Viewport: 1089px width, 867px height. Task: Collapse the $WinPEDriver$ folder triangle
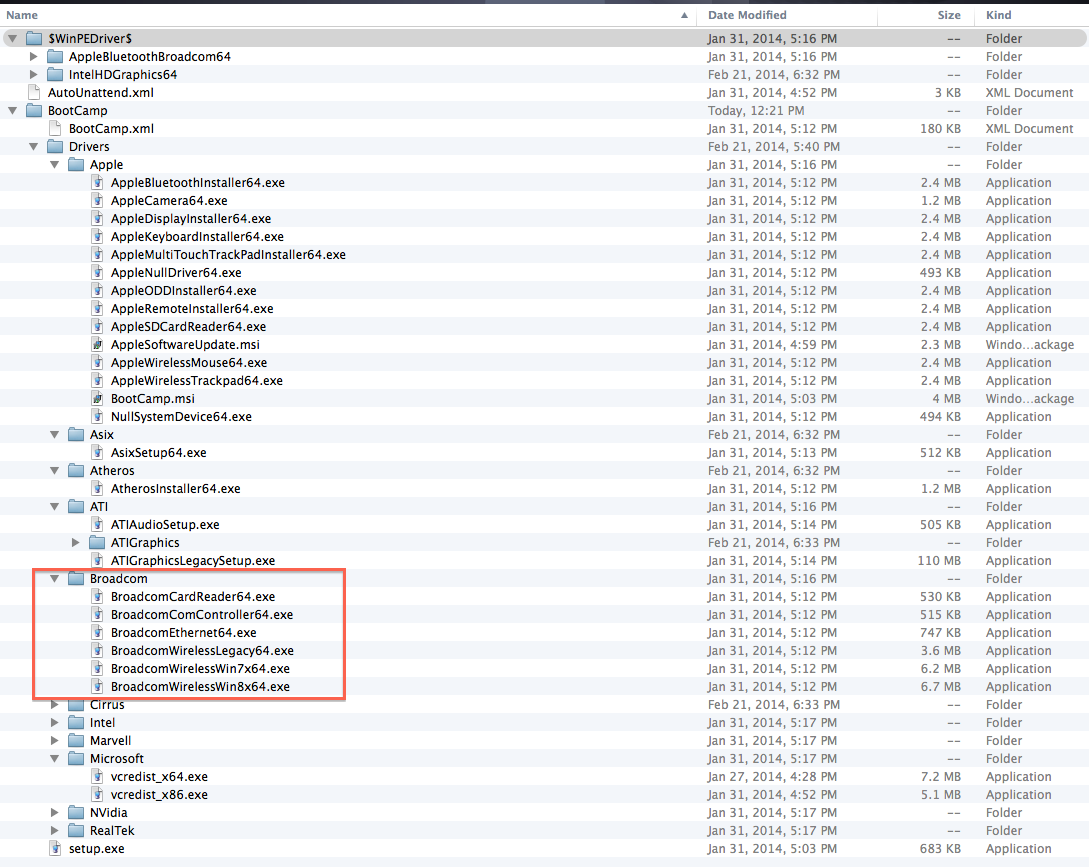[13, 38]
